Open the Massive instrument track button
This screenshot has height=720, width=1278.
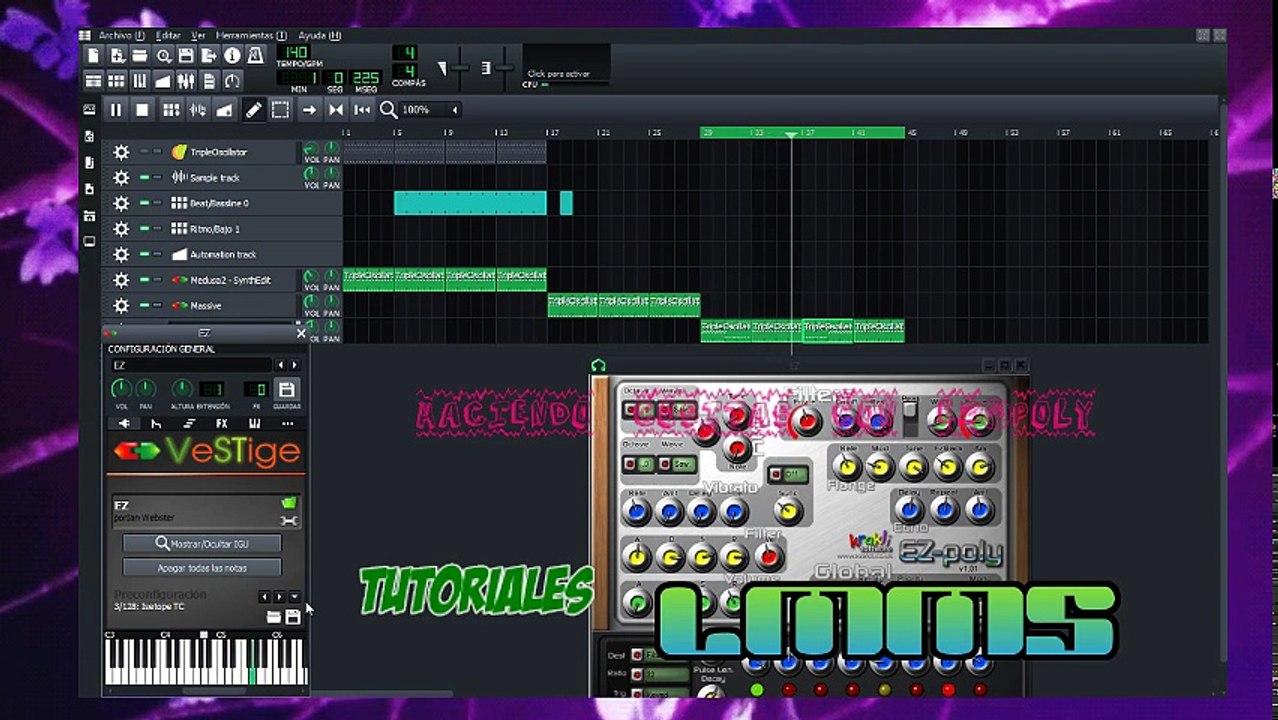coord(234,306)
